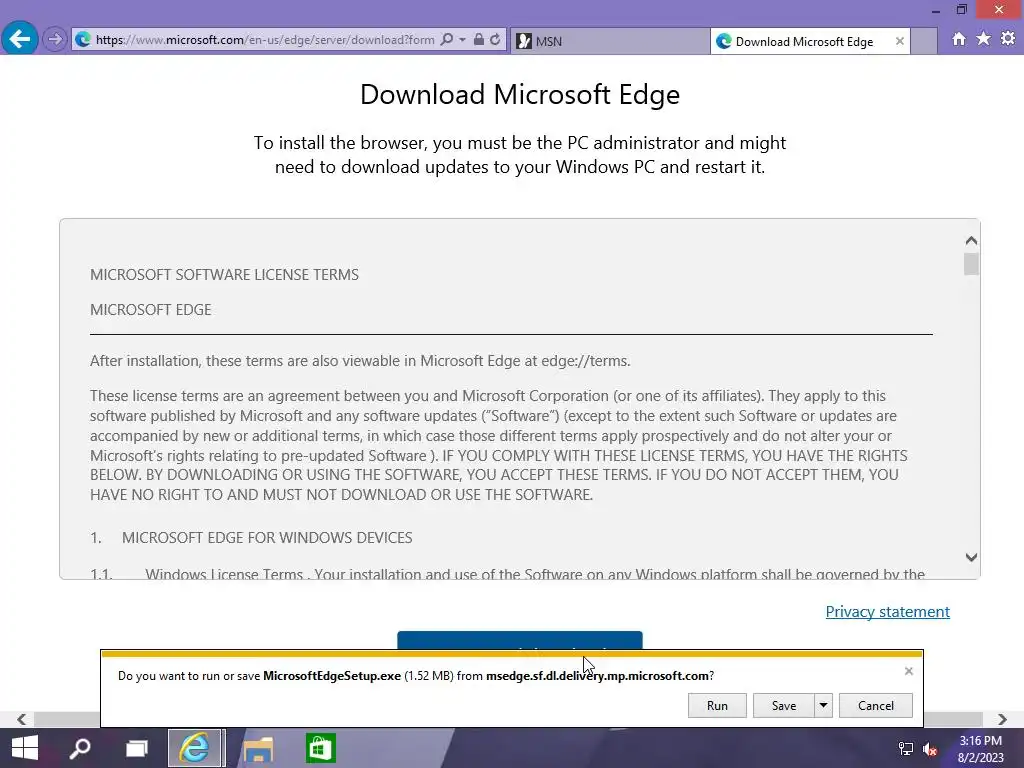Close the Download Microsoft Edge tab
This screenshot has width=1024, height=768.
click(x=900, y=41)
